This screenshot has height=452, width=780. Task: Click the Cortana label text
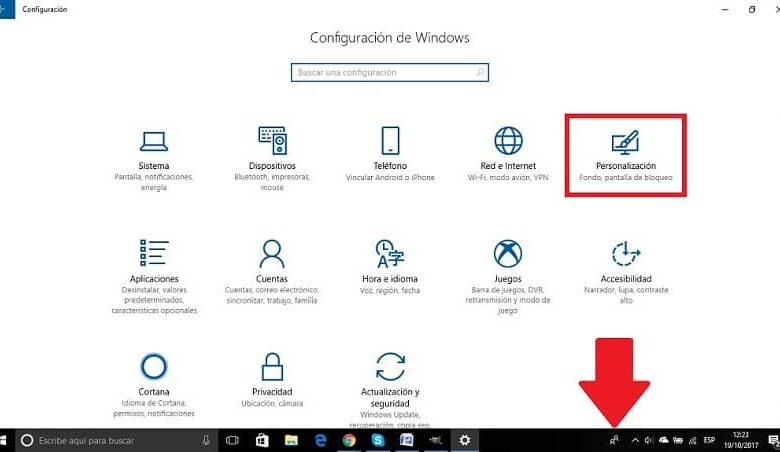coord(154,392)
